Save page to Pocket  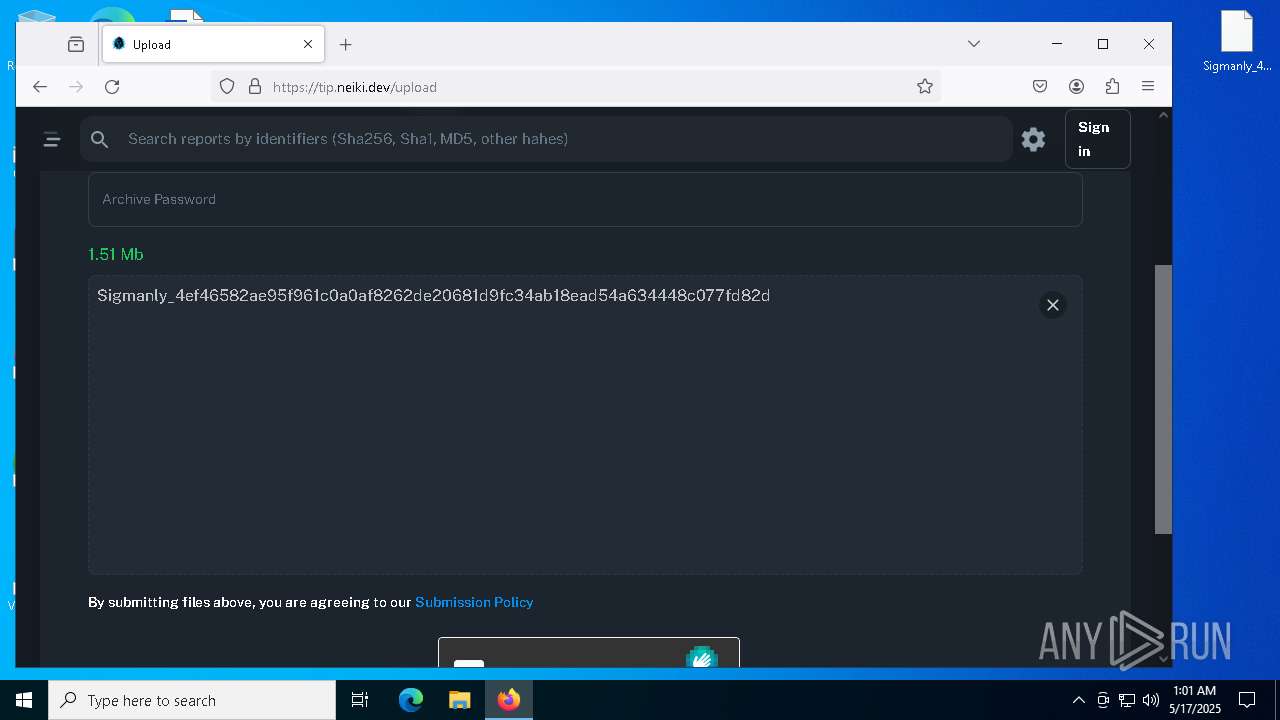click(1040, 87)
